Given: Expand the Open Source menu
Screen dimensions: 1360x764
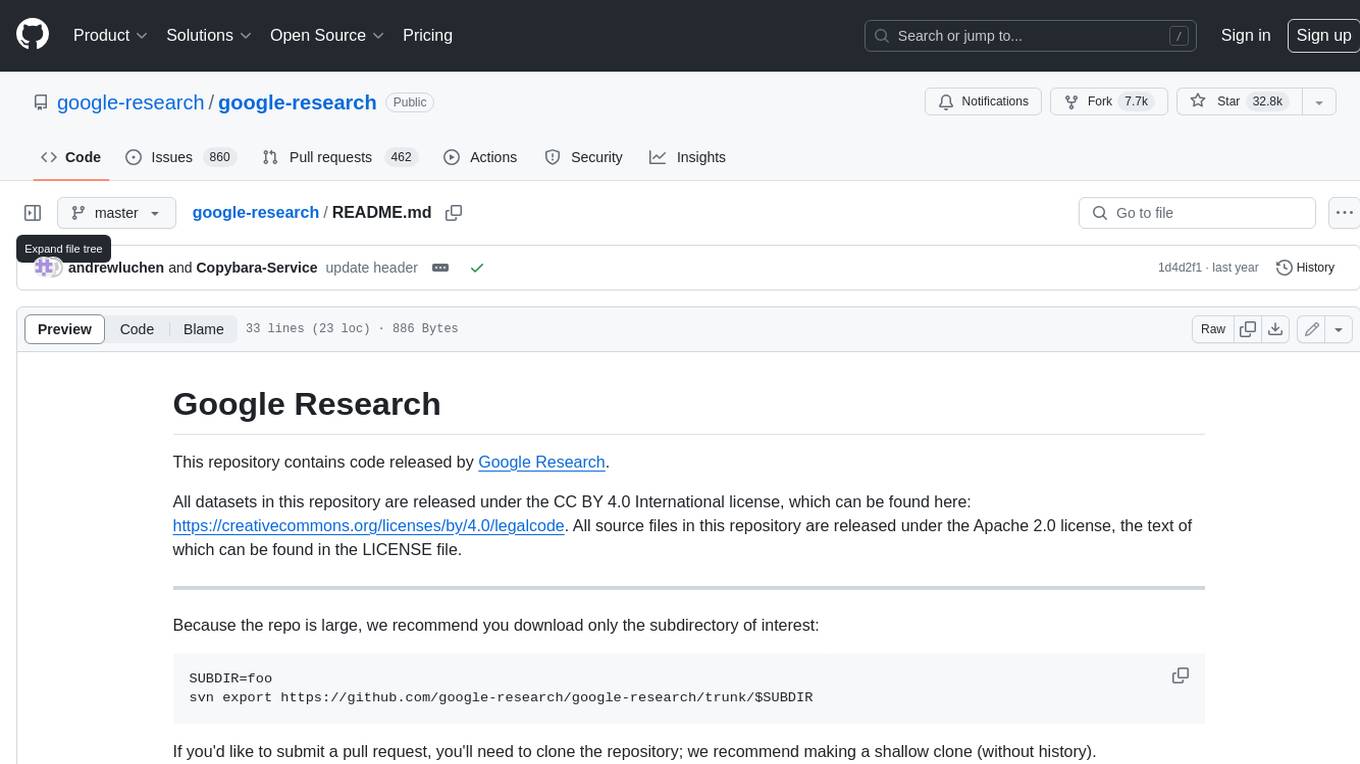Looking at the screenshot, I should click(327, 35).
